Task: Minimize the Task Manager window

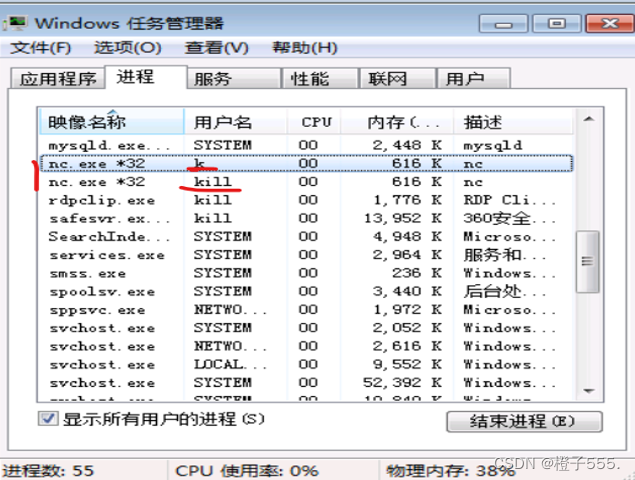Action: click(x=503, y=23)
